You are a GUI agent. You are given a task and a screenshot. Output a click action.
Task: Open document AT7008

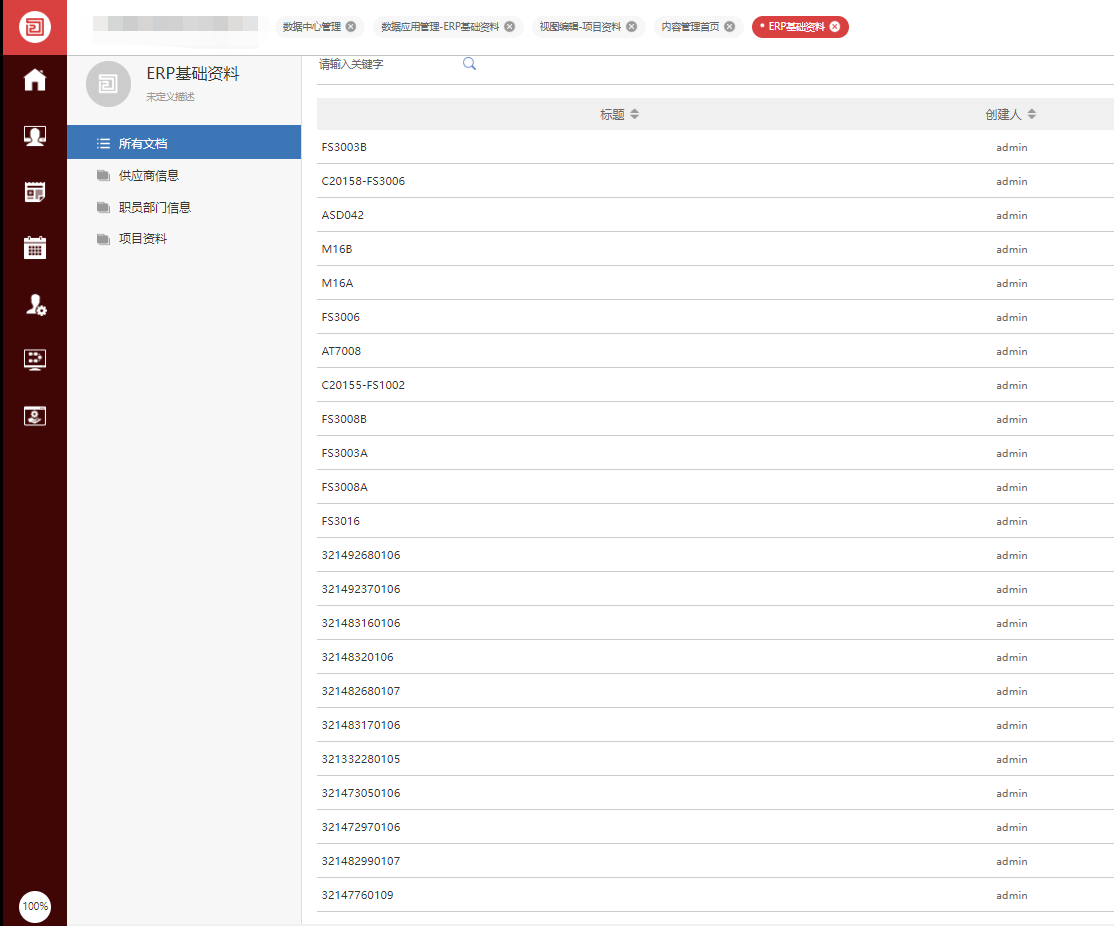click(341, 351)
